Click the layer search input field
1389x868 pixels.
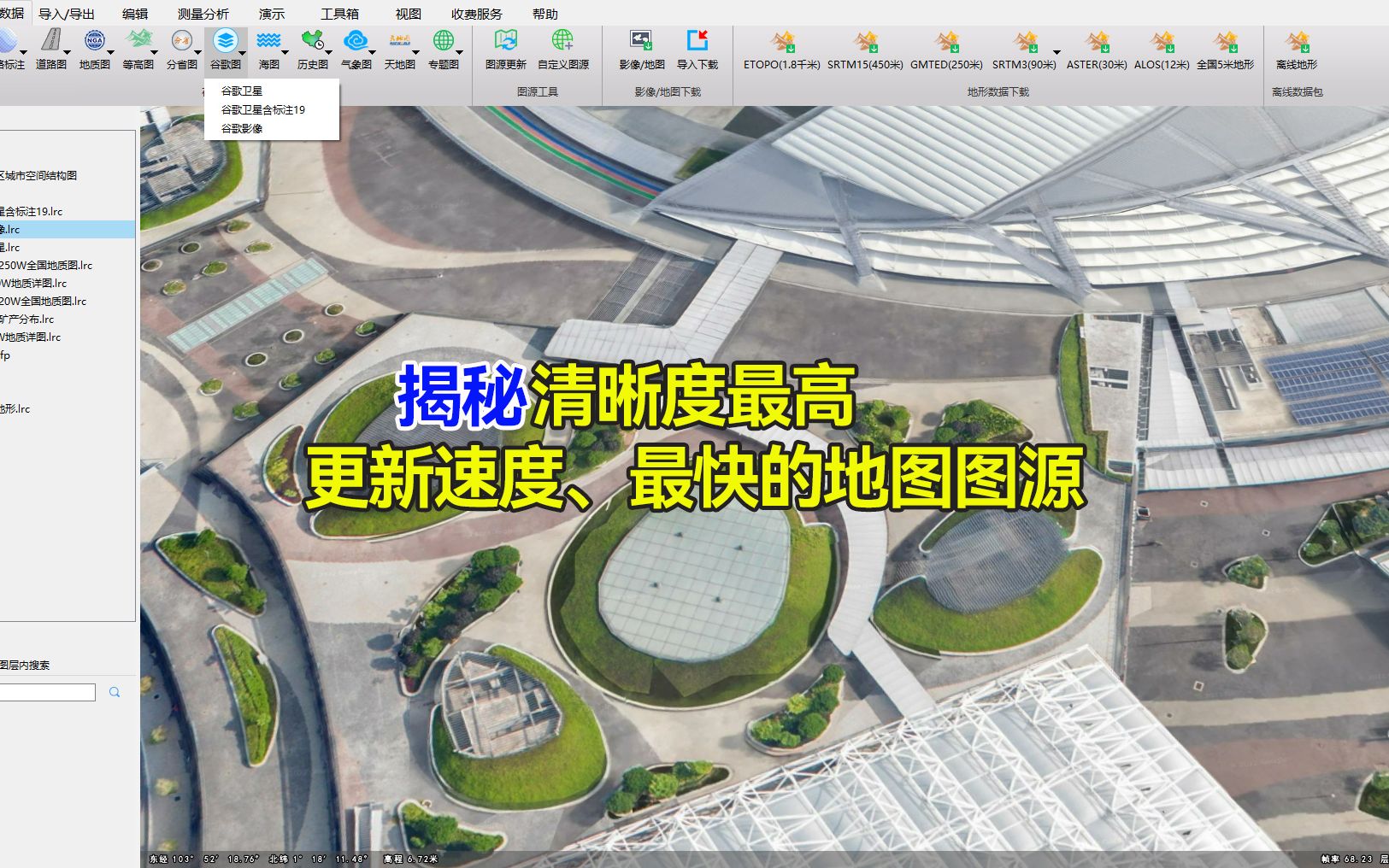47,693
